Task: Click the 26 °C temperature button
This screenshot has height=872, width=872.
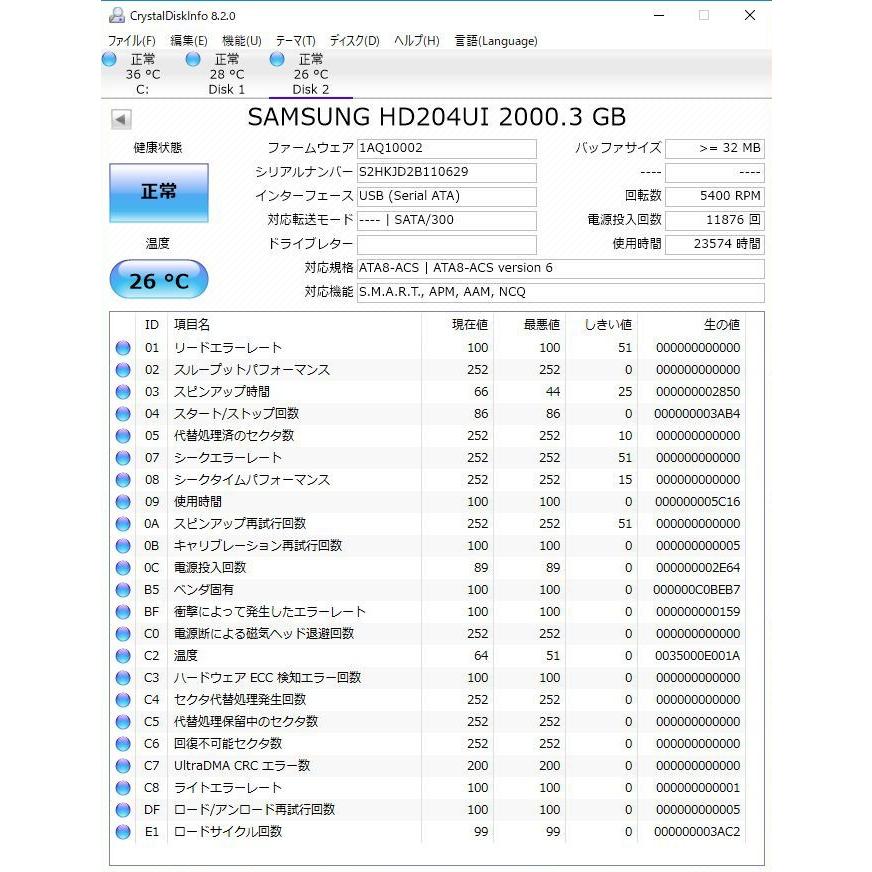Action: tap(158, 281)
